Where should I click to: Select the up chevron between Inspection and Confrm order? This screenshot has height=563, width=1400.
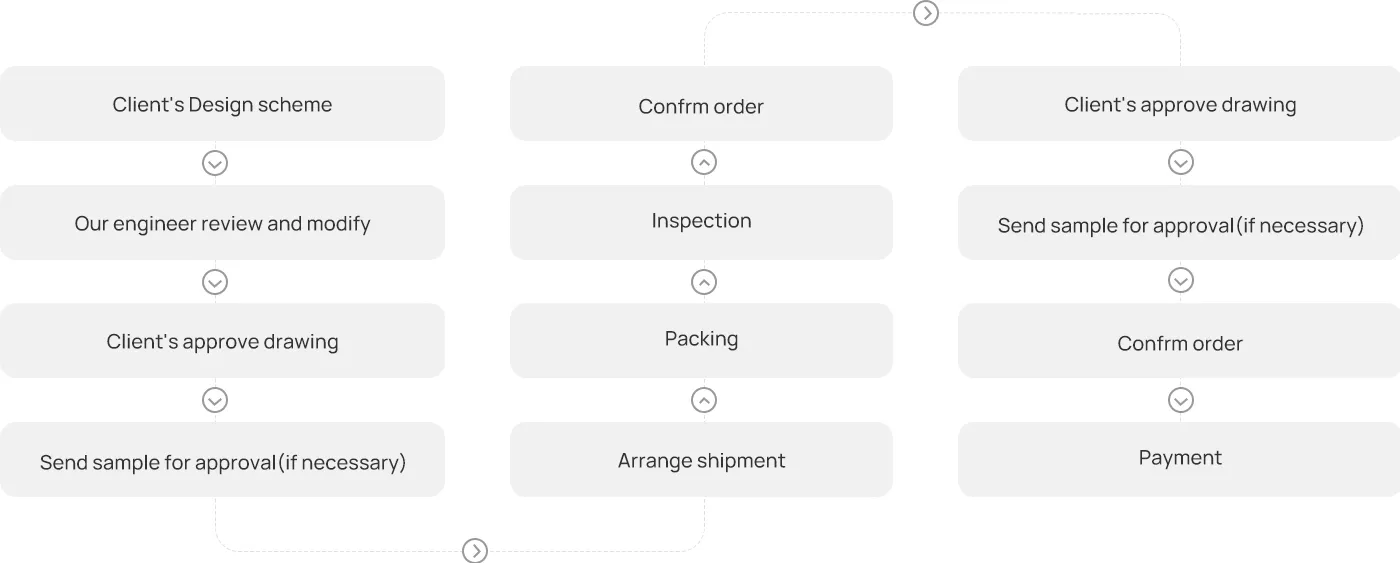tap(704, 162)
